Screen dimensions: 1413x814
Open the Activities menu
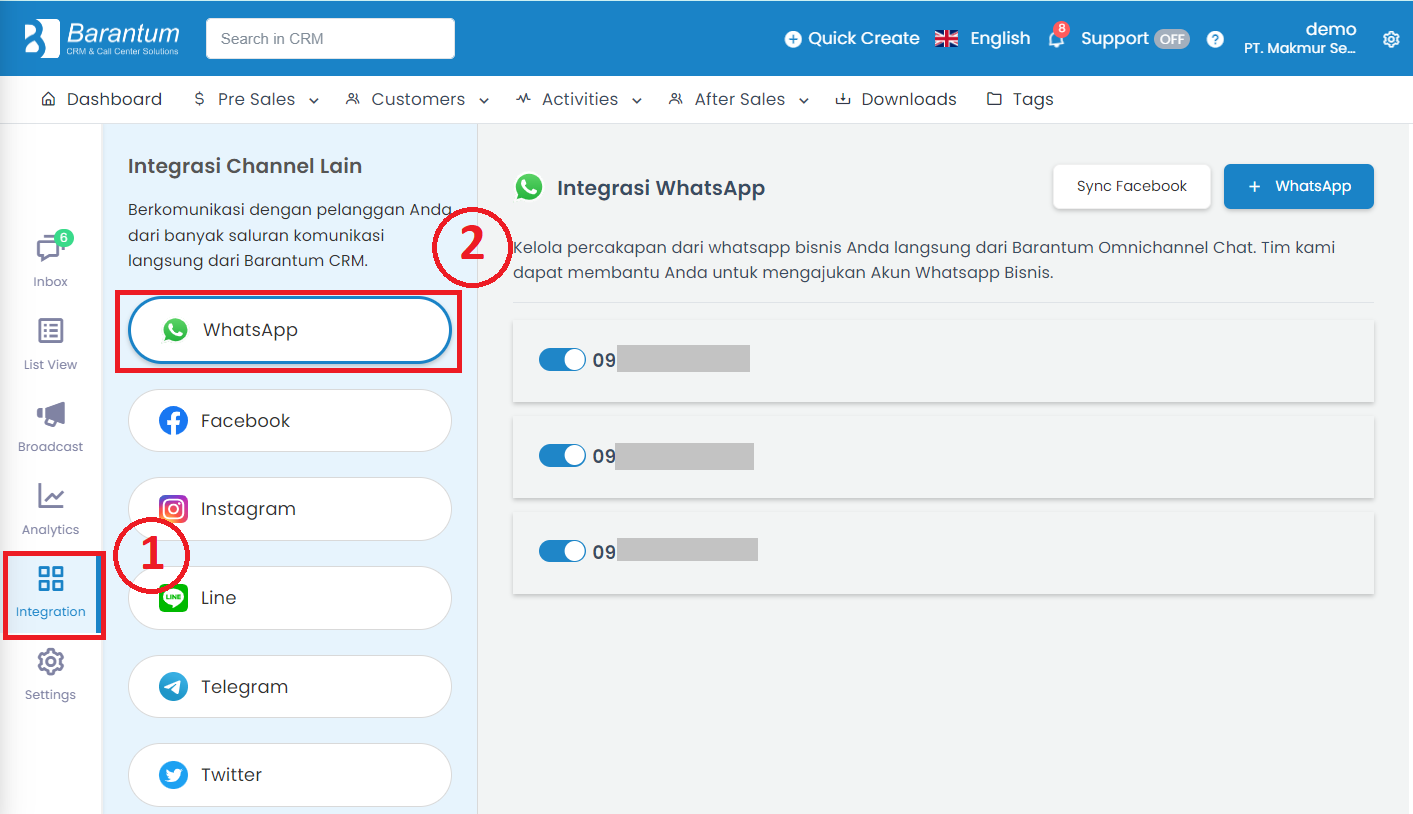(580, 99)
